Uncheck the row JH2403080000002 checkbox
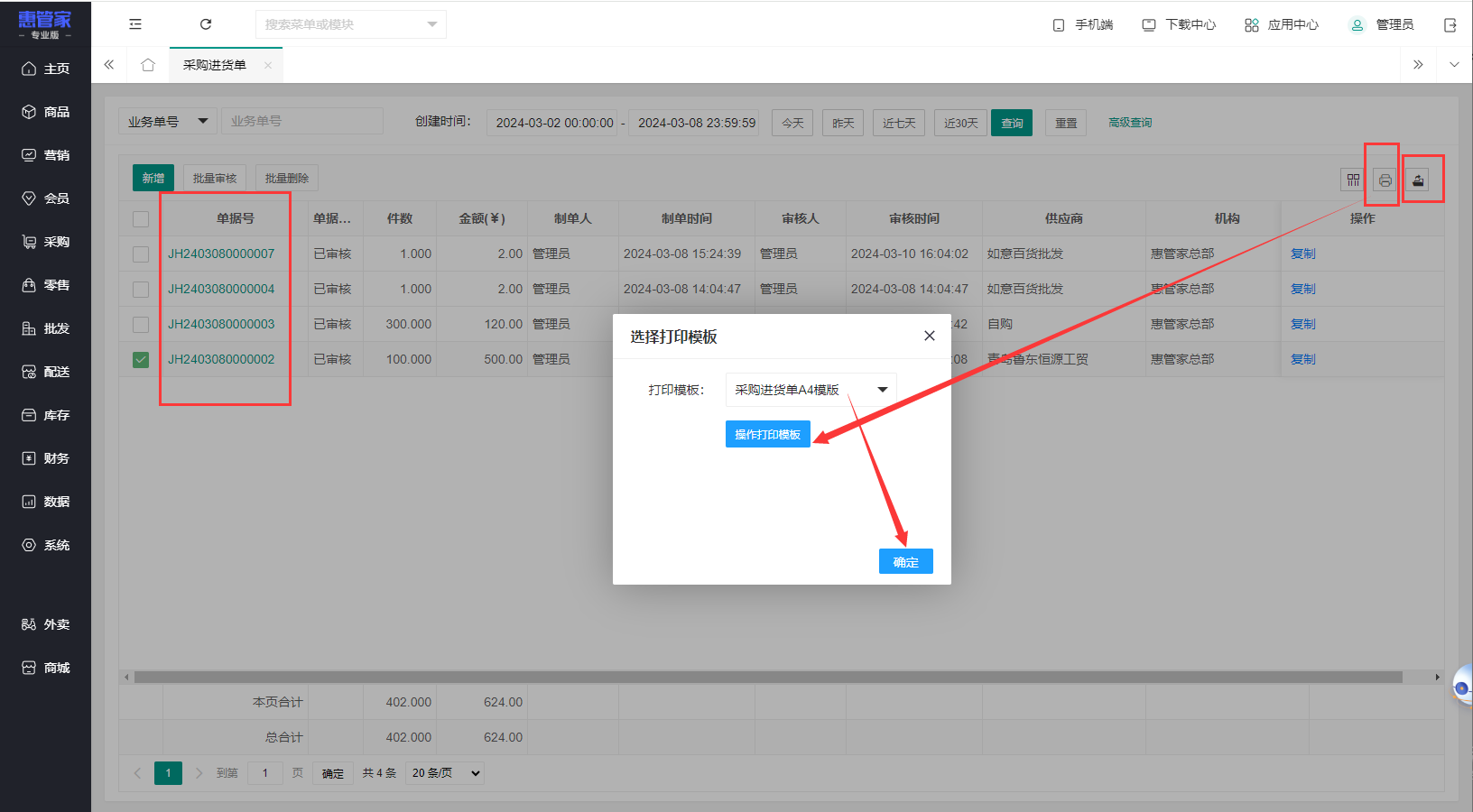This screenshot has height=812, width=1473. point(141,360)
